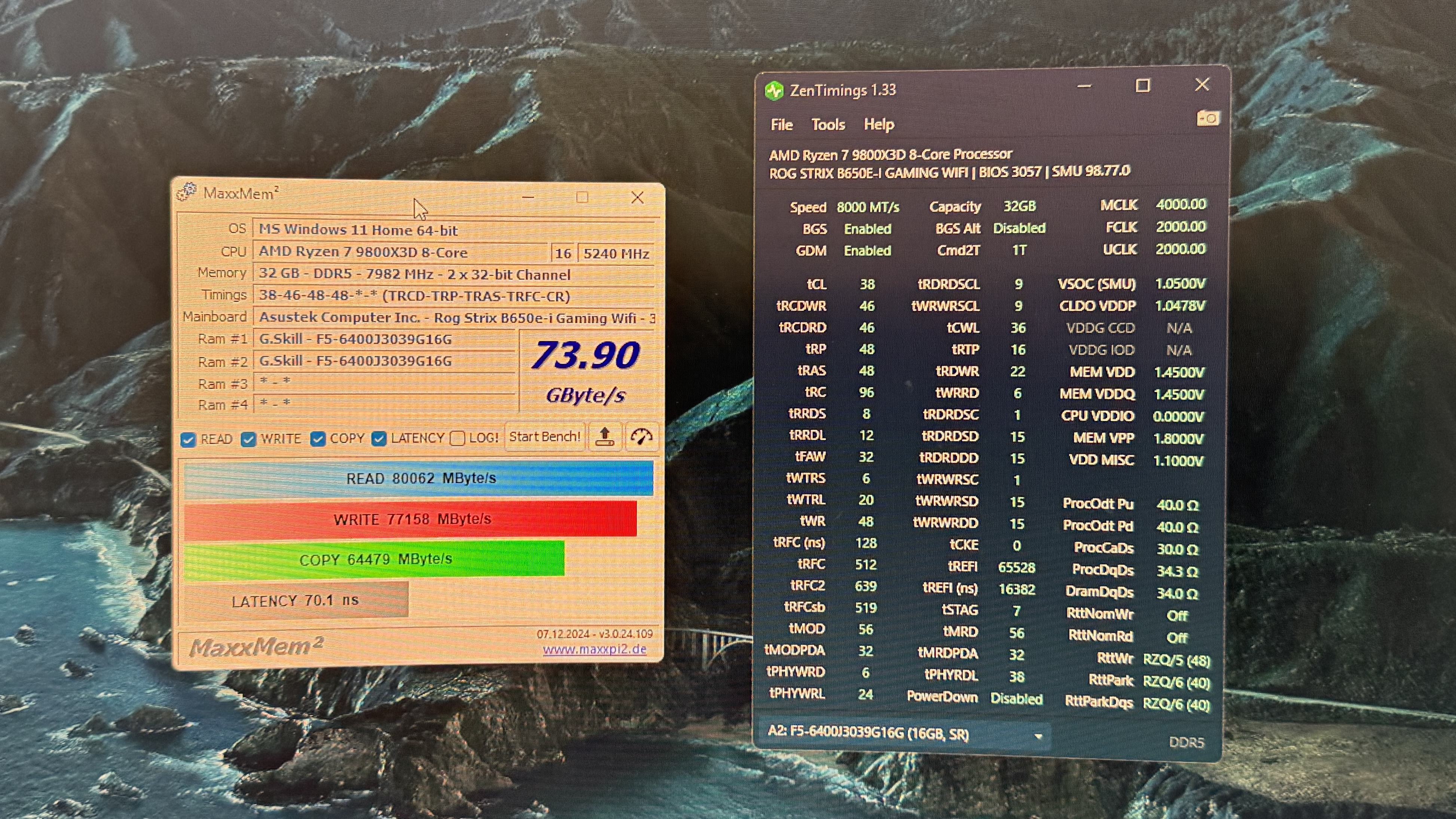Screen dimensions: 1456x819
Task: Click the ZenTimings app logo icon
Action: tap(774, 91)
